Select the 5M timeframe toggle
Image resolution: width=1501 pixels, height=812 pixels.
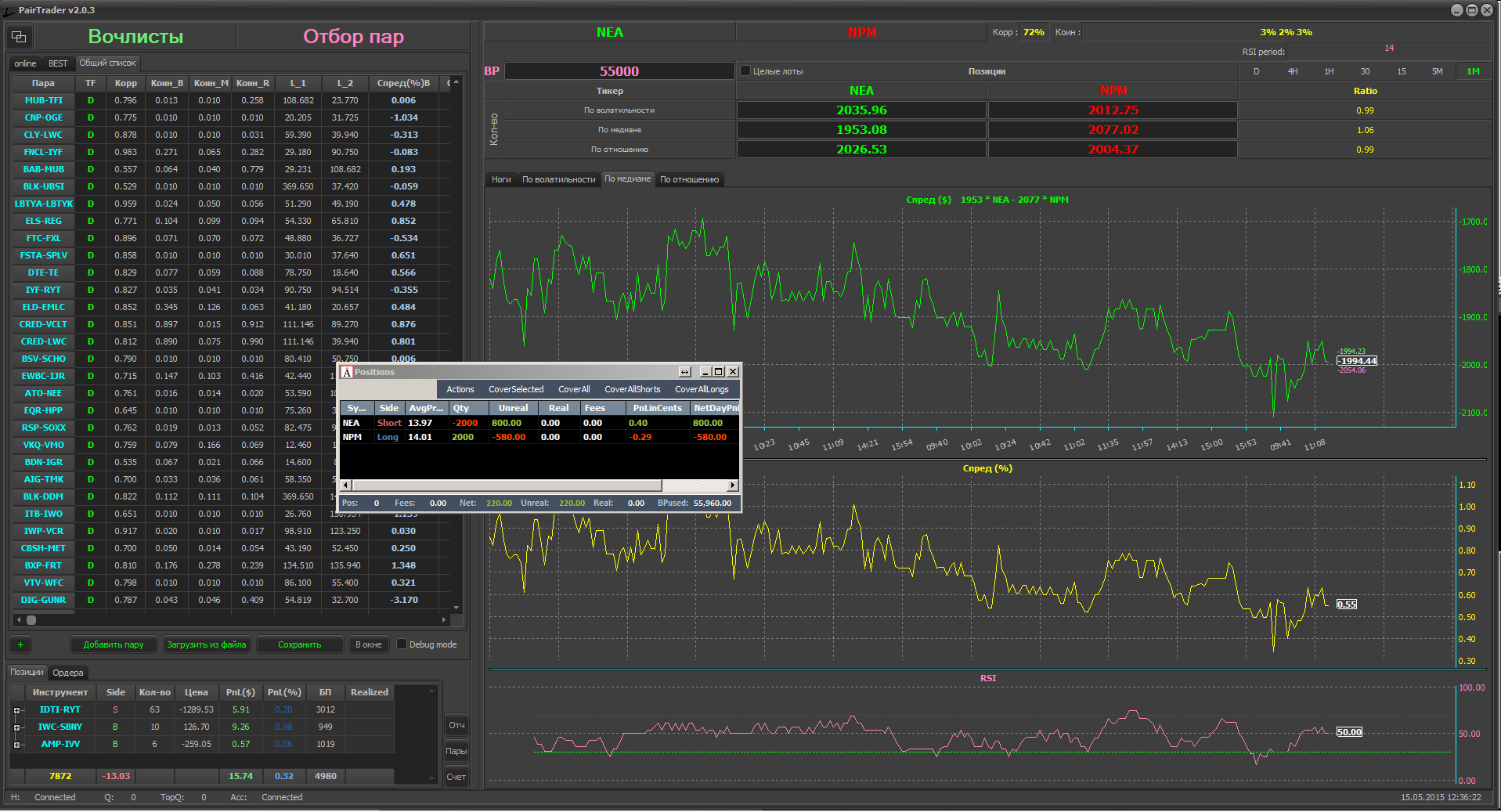(x=1437, y=71)
